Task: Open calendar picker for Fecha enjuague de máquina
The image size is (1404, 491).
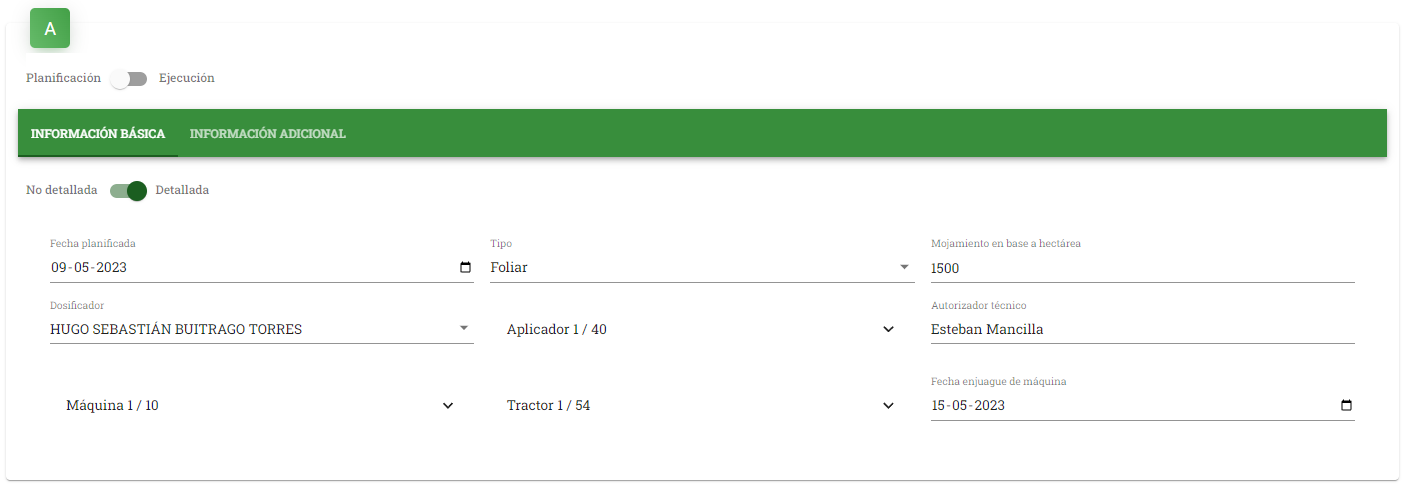Action: pyautogui.click(x=1346, y=405)
